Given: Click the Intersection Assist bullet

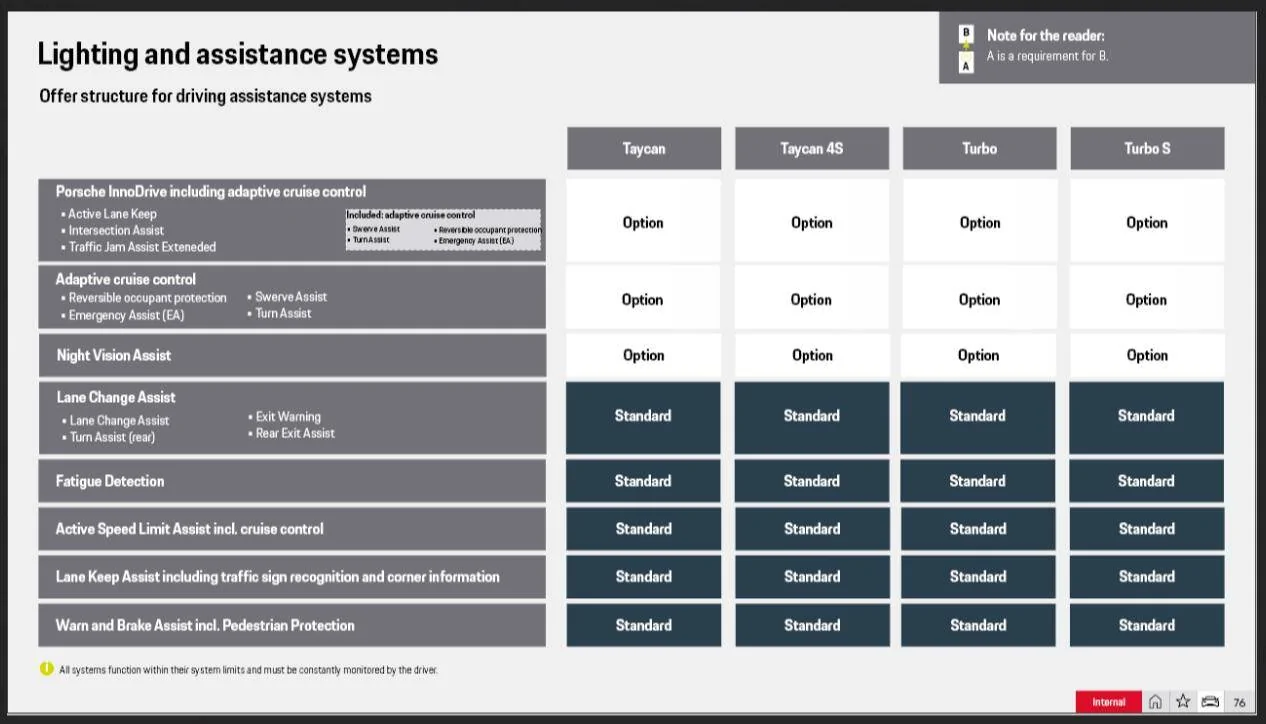Looking at the screenshot, I should (112, 230).
